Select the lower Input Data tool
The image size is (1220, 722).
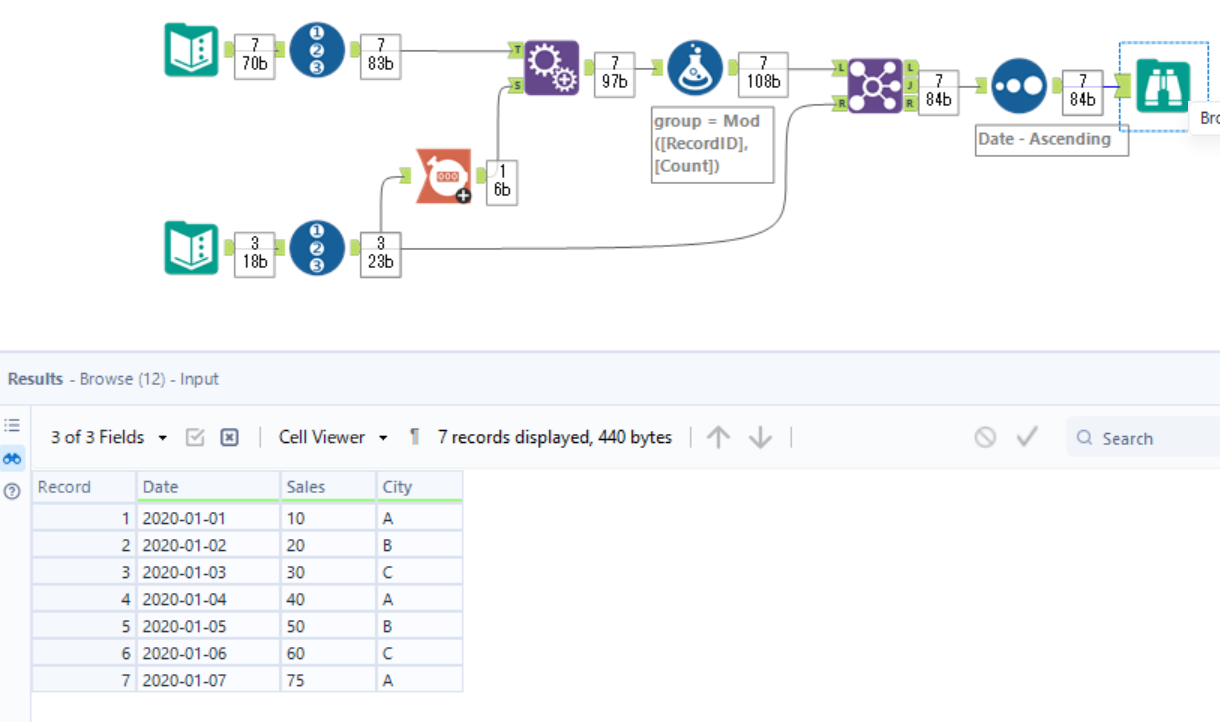pyautogui.click(x=191, y=249)
